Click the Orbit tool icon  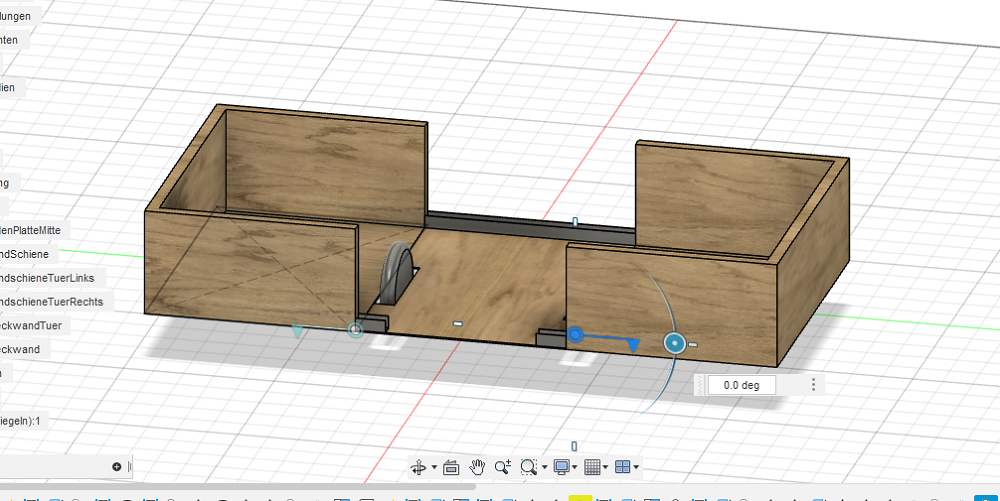(419, 467)
